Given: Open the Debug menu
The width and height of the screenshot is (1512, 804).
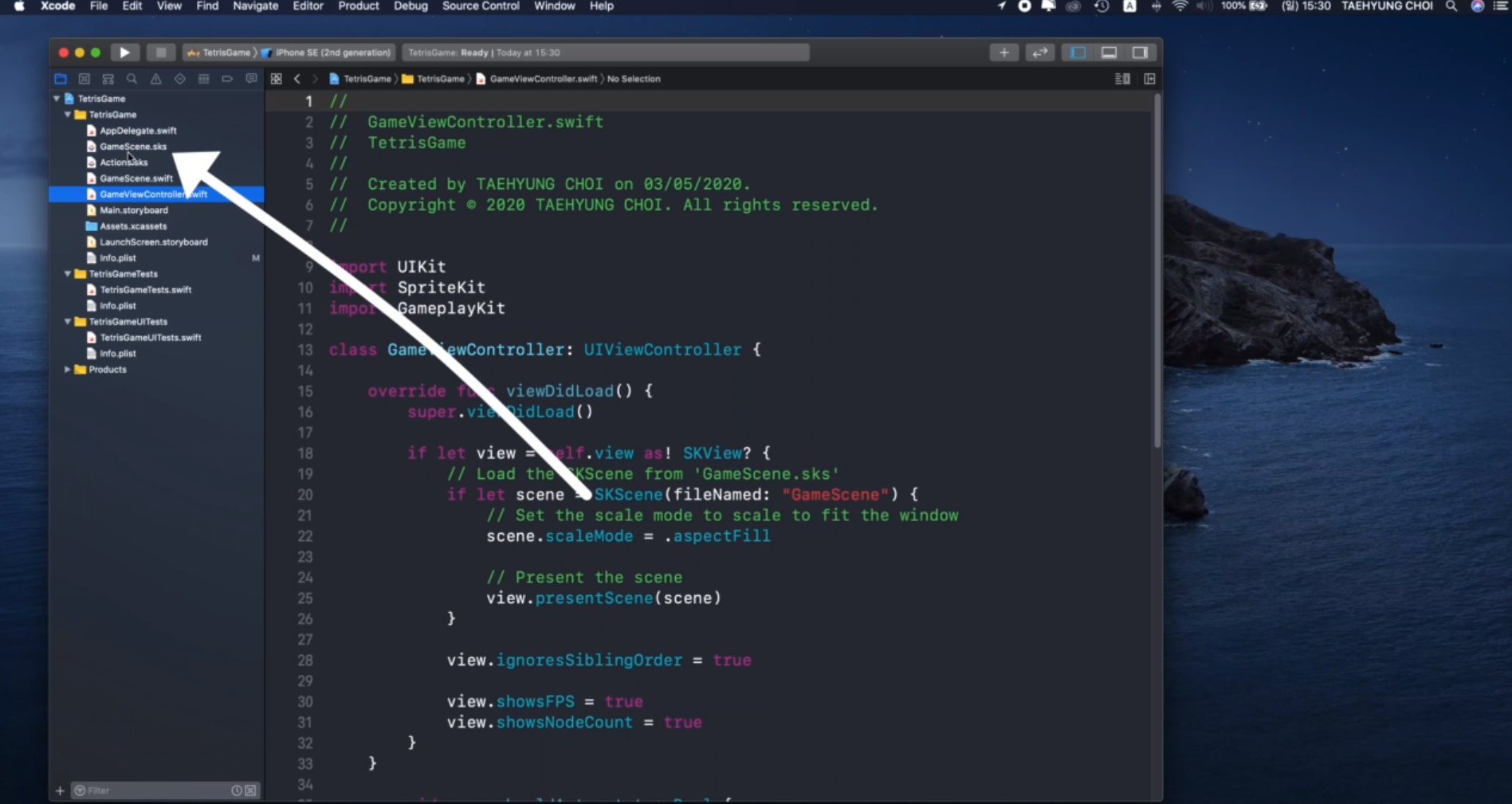Looking at the screenshot, I should [410, 6].
